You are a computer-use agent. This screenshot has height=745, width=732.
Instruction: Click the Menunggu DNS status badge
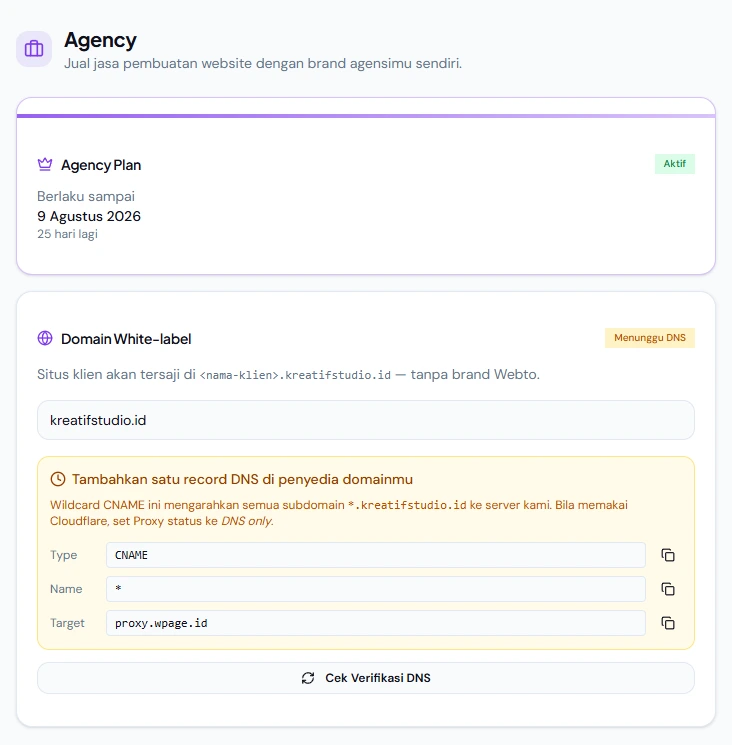click(x=650, y=338)
